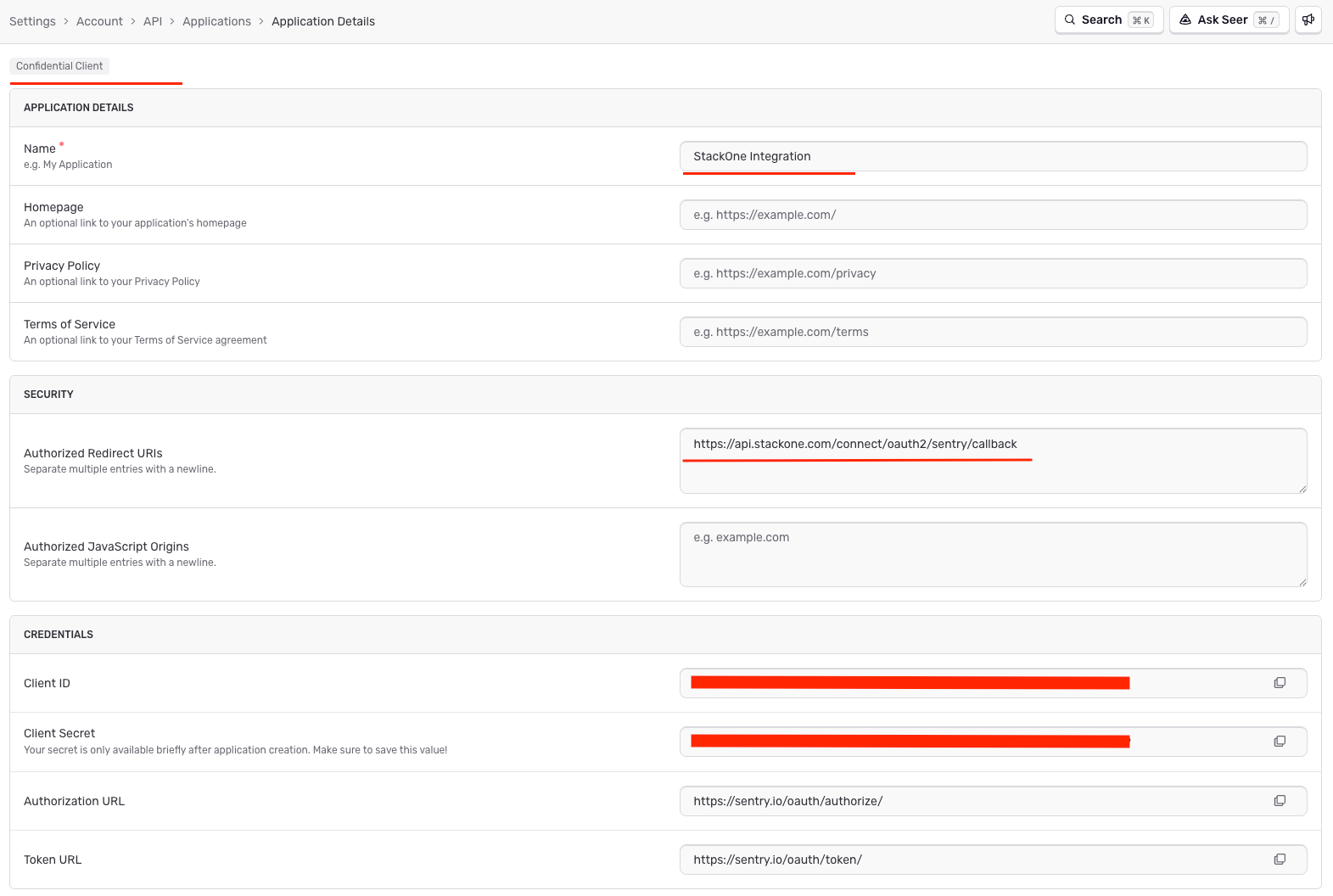The width and height of the screenshot is (1333, 896).
Task: Click the APPLICATION DETAILS section header
Action: tap(79, 108)
